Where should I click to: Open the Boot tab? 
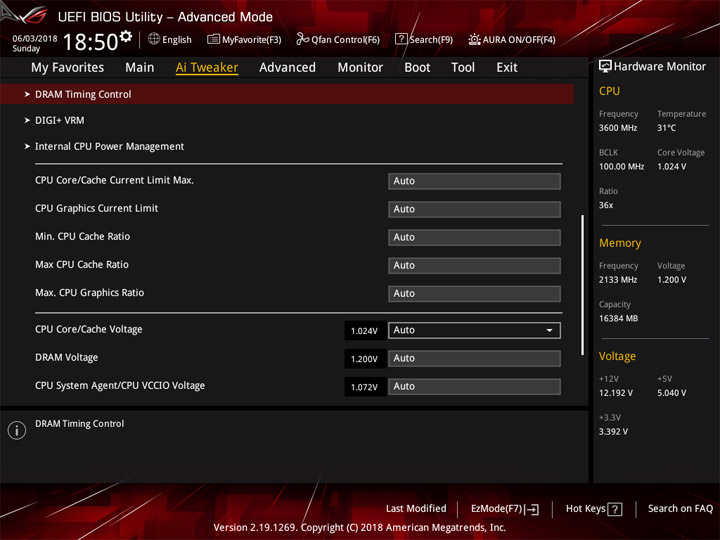click(417, 68)
